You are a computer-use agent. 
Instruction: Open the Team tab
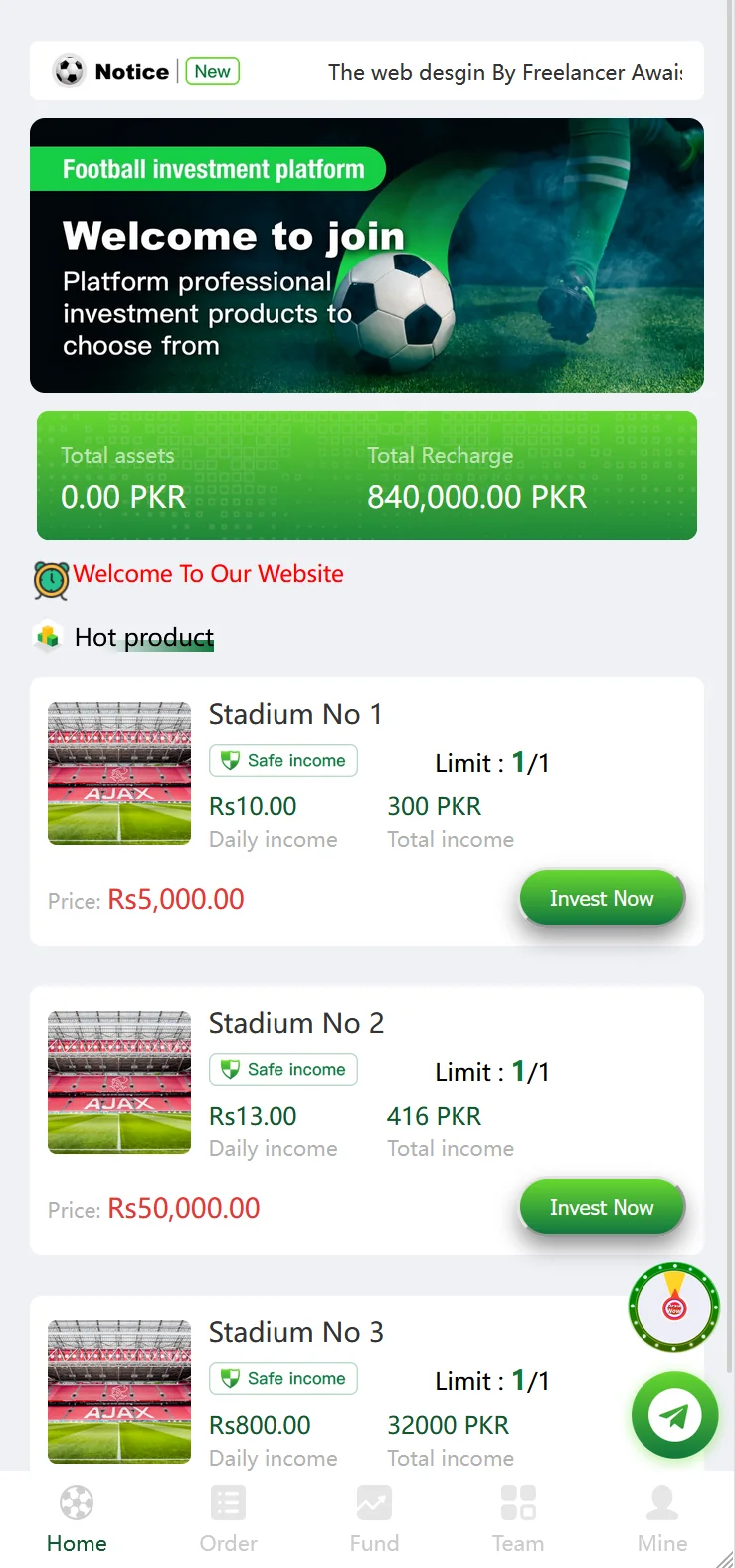(x=518, y=1519)
